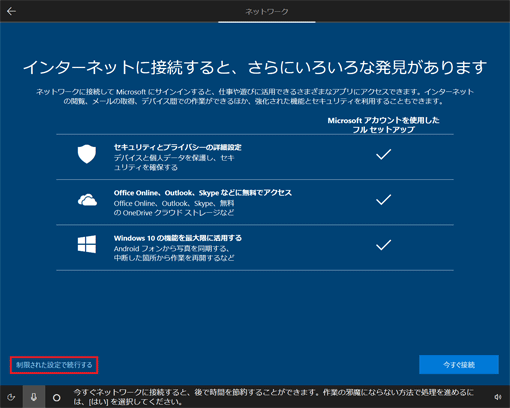
Task: Click Cortana message text at bottom
Action: 273,397
